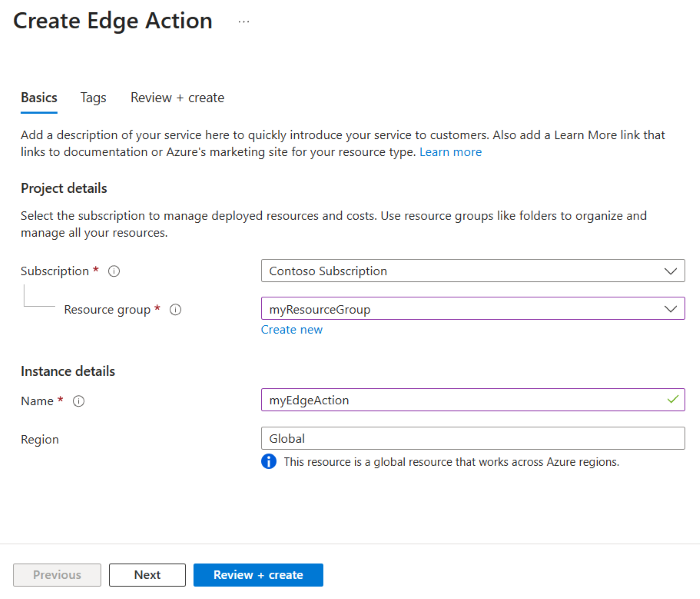Screen dimensions: 700x599
Task: Click the blue Review + create button
Action: [258, 575]
